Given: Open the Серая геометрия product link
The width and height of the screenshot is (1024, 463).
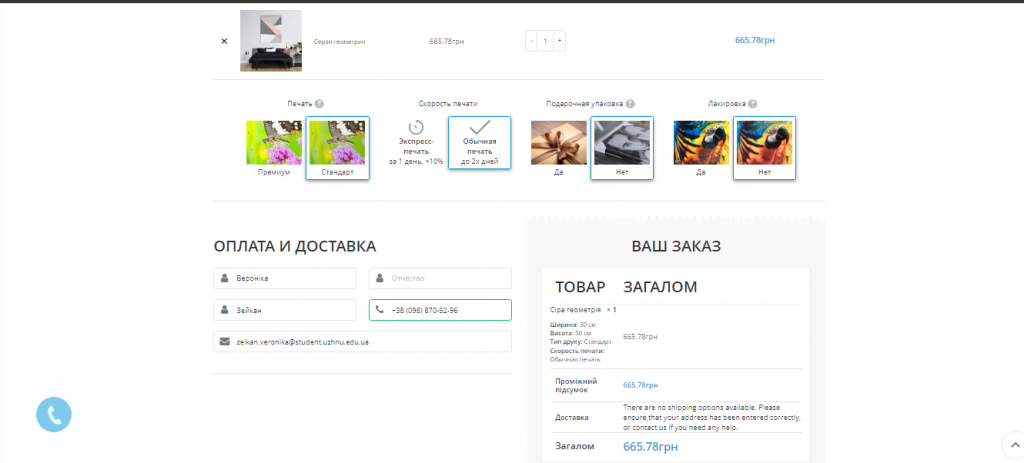Looking at the screenshot, I should pos(340,42).
